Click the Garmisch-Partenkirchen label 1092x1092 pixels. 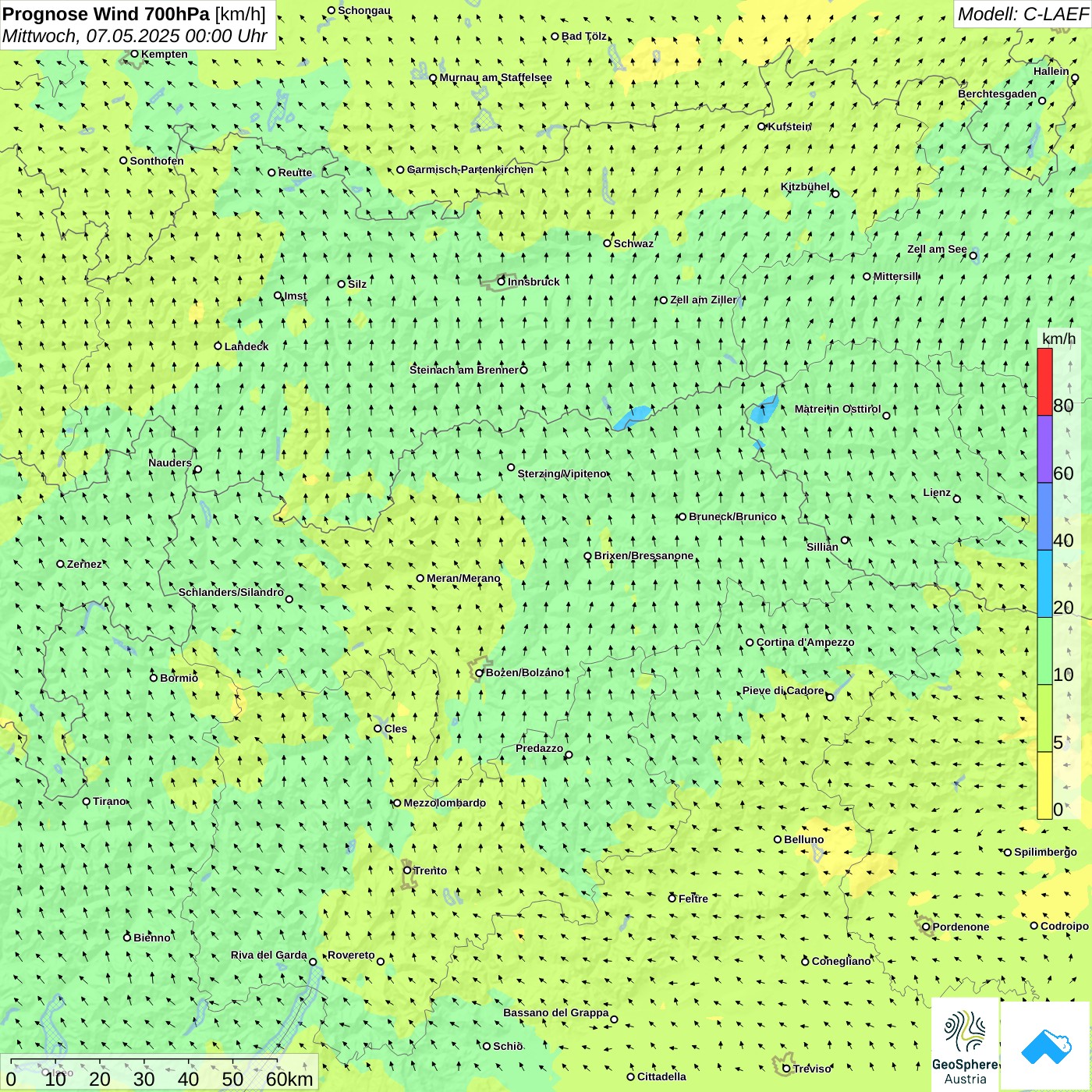pyautogui.click(x=470, y=169)
